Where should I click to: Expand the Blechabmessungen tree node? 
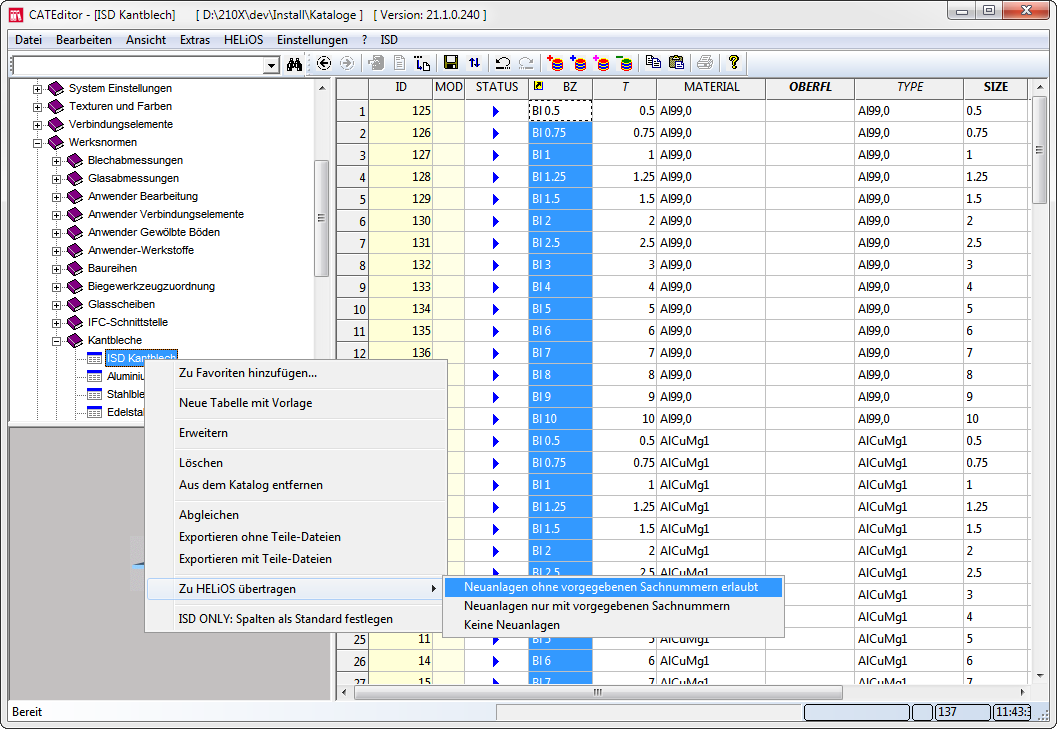[57, 161]
